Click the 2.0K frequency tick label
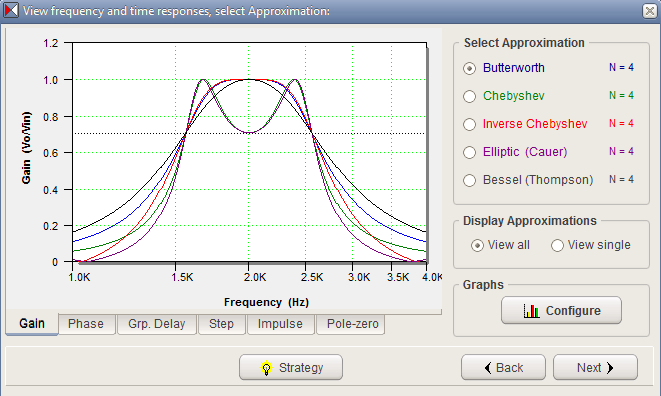 coord(255,277)
